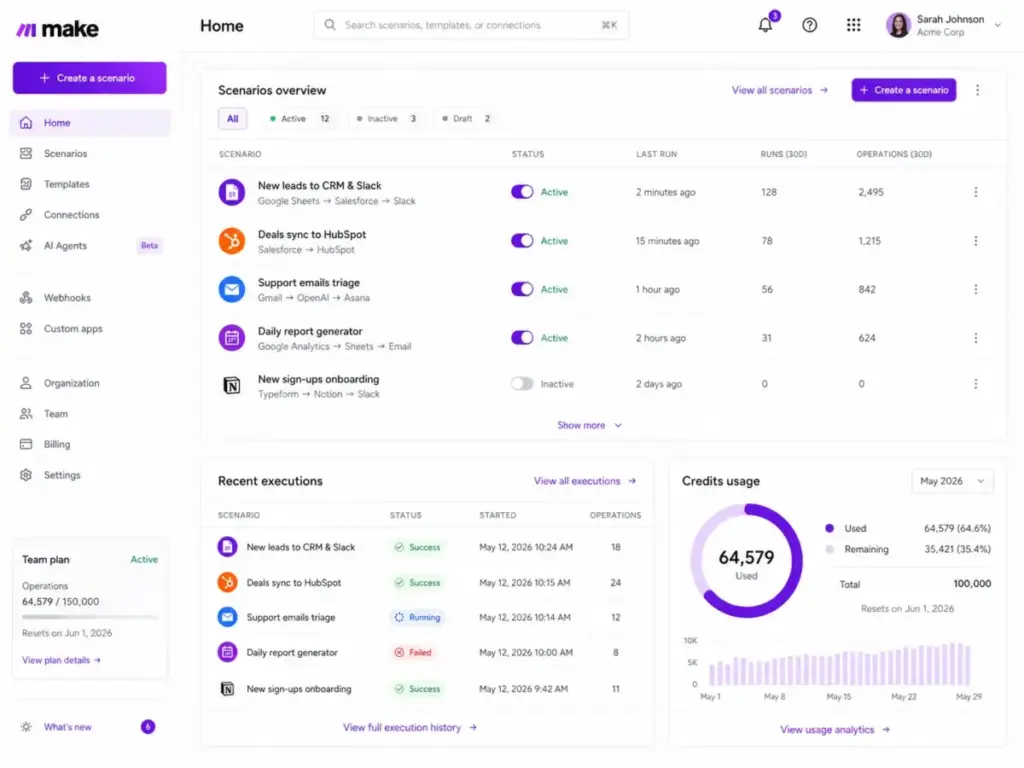Click the Notion icon for New sign-ups onboarding scenario

pyautogui.click(x=232, y=386)
